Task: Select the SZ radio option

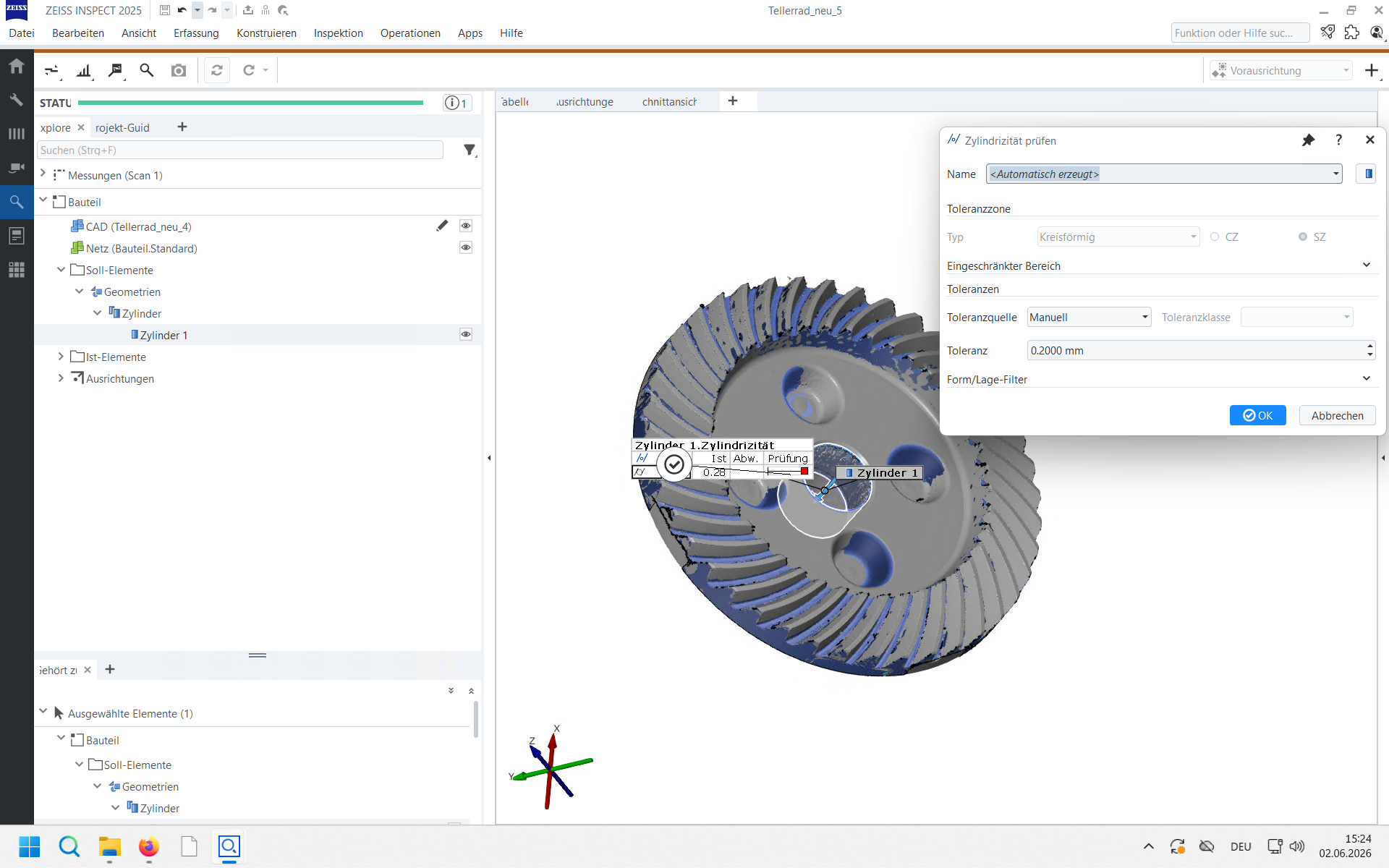Action: coord(1303,237)
